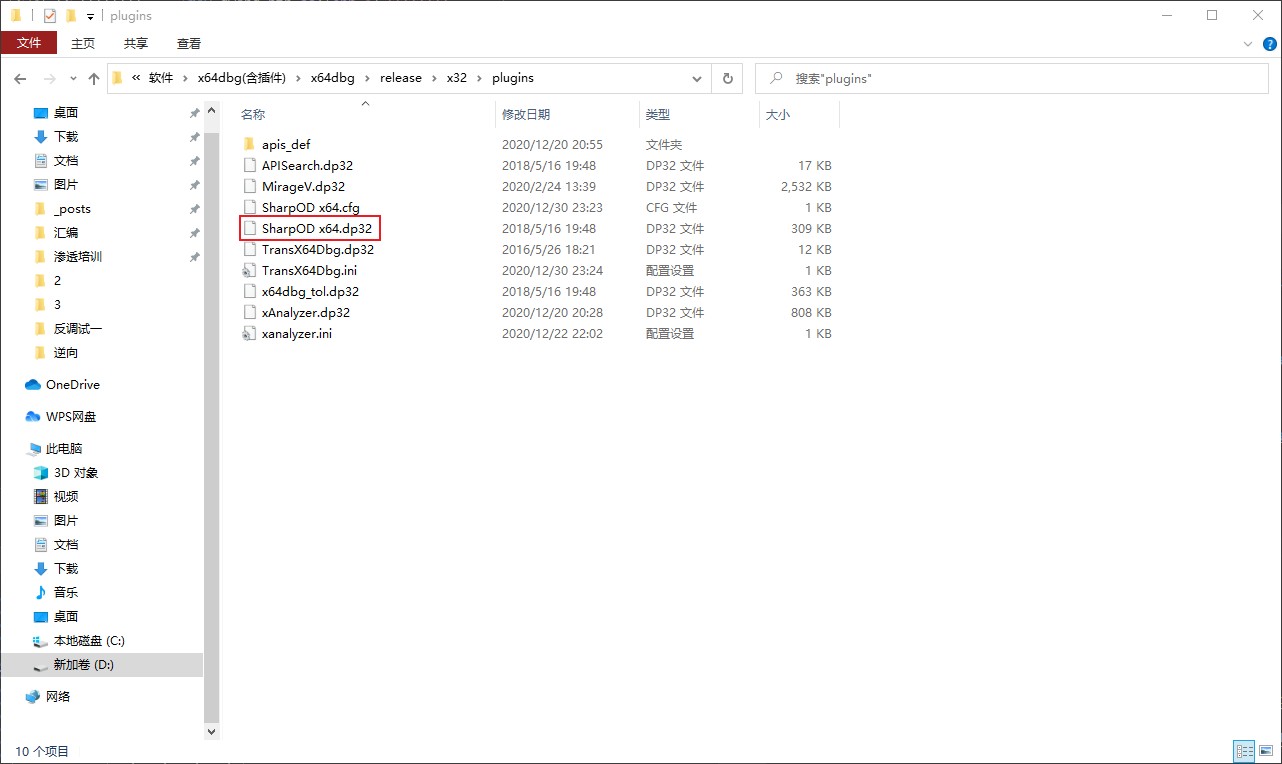Select the TransX64Dbg.dp32 file icon
The image size is (1282, 764).
pos(250,249)
